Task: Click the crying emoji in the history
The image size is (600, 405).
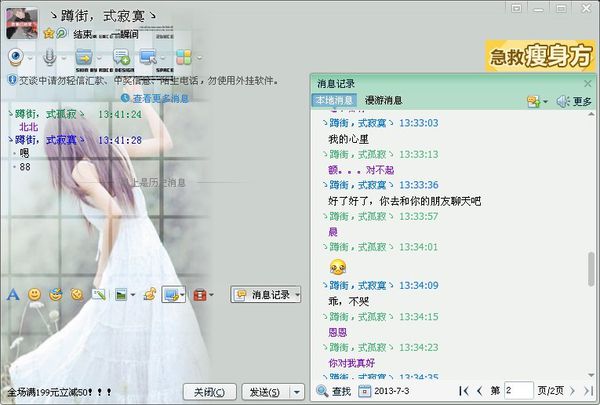Action: coord(338,267)
